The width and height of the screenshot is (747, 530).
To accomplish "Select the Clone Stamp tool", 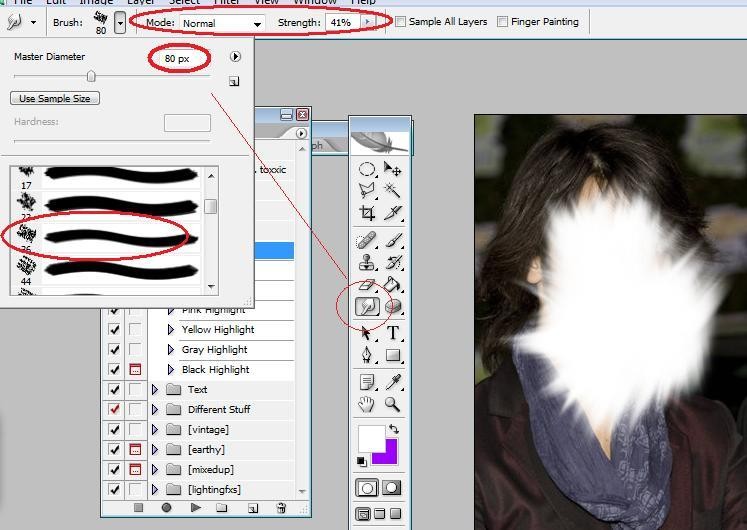I will tap(366, 262).
